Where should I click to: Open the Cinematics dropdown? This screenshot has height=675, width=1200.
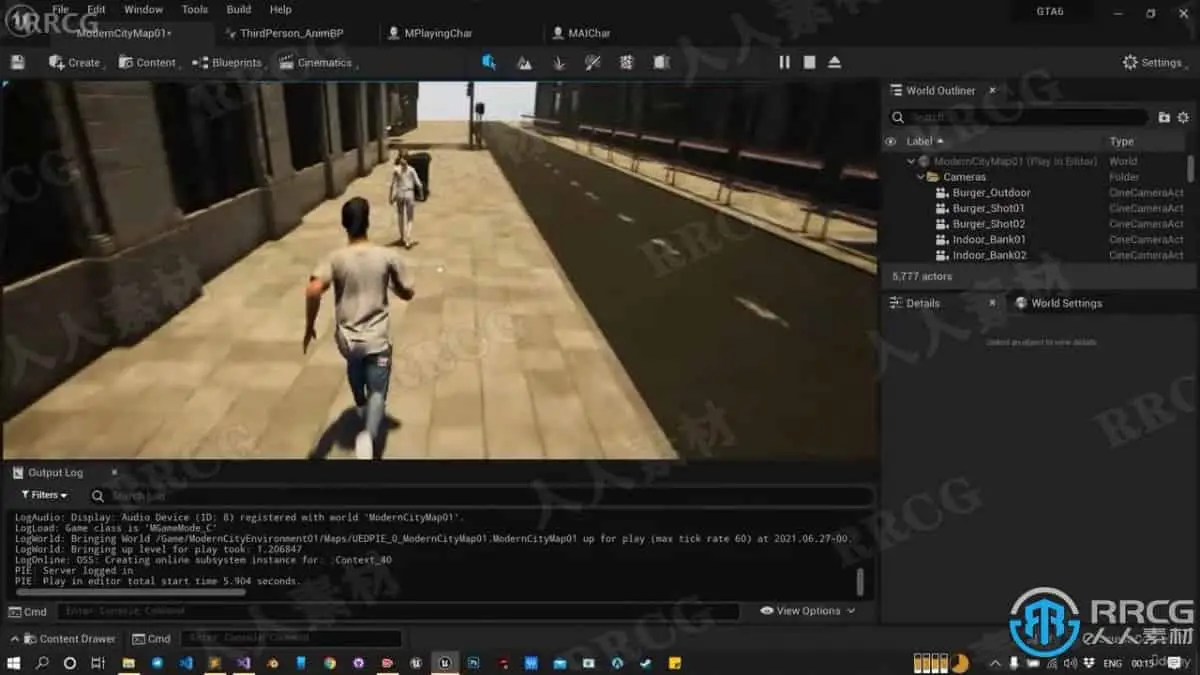pos(318,62)
